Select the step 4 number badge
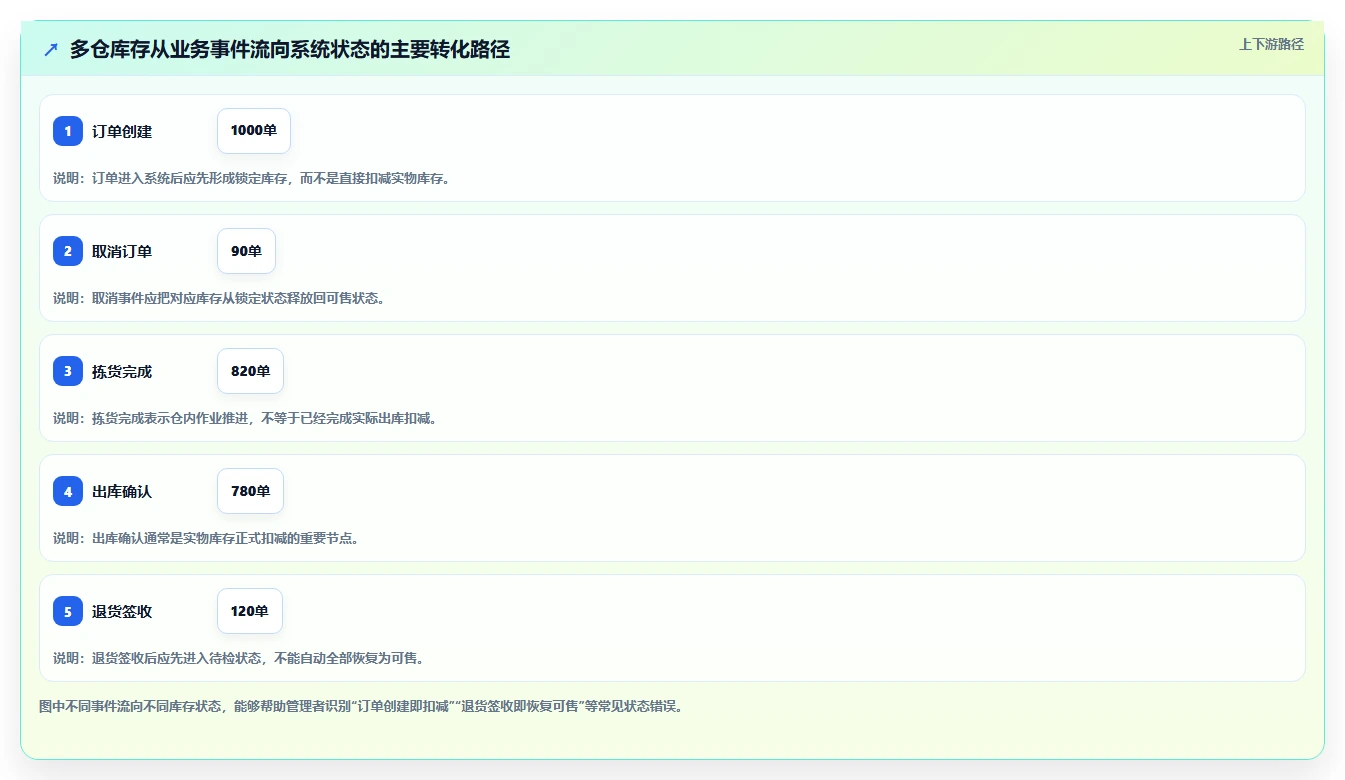The height and width of the screenshot is (780, 1345). (68, 491)
